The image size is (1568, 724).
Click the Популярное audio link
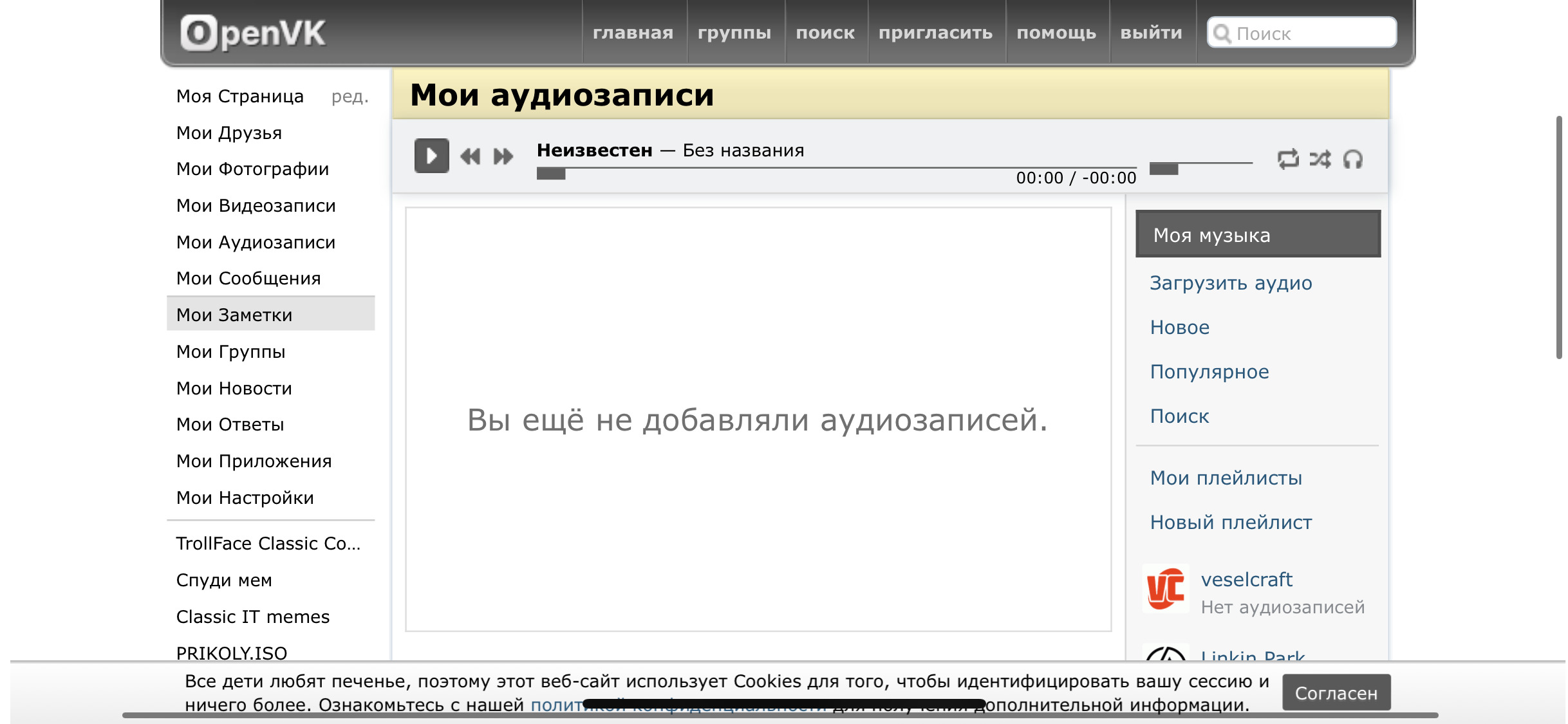pos(1209,372)
